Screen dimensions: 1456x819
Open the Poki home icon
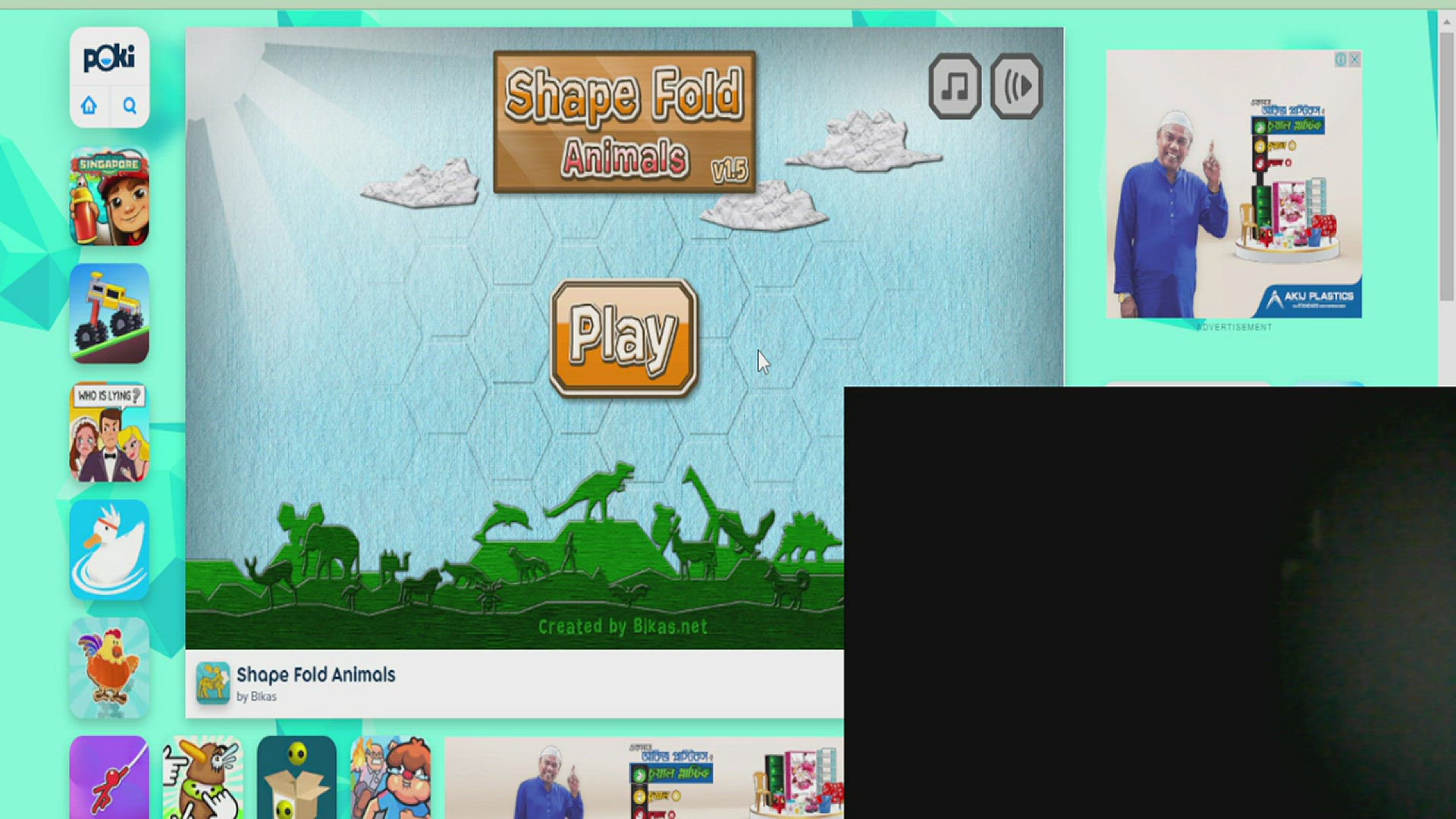(x=89, y=105)
